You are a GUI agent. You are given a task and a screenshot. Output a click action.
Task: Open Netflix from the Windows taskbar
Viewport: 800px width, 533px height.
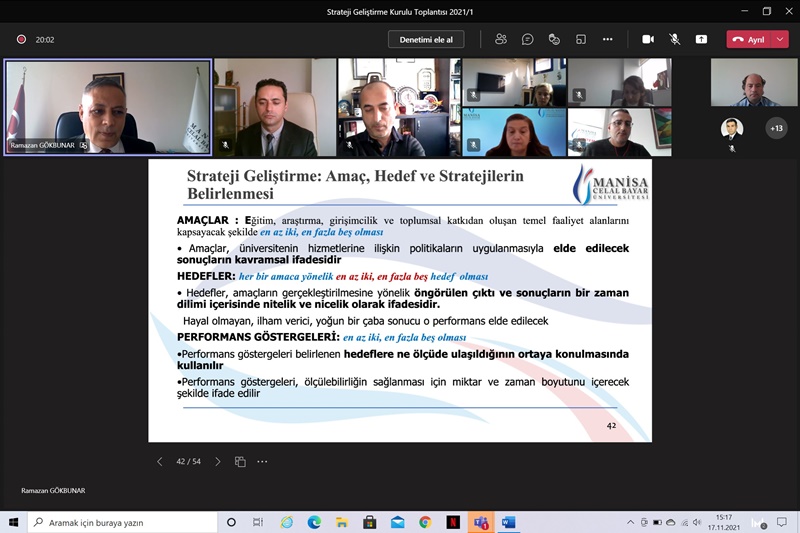(453, 522)
